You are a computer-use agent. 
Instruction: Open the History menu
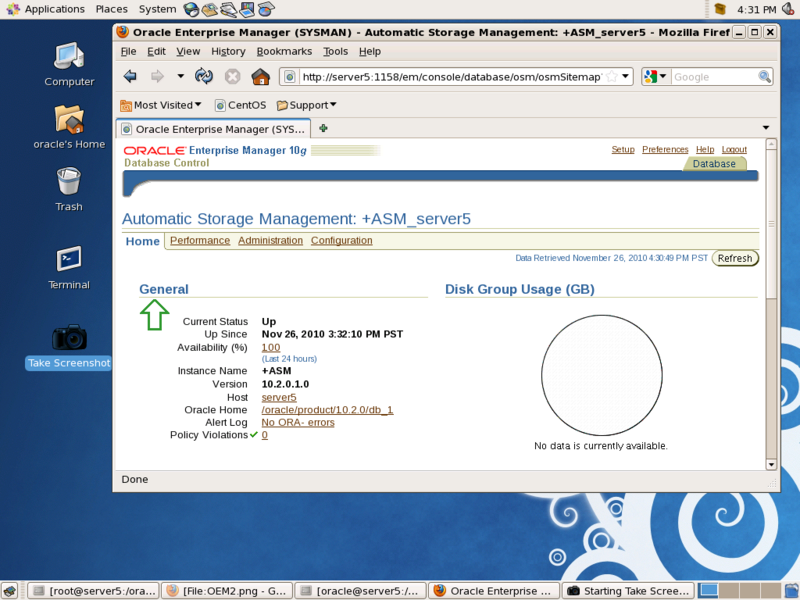(228, 52)
